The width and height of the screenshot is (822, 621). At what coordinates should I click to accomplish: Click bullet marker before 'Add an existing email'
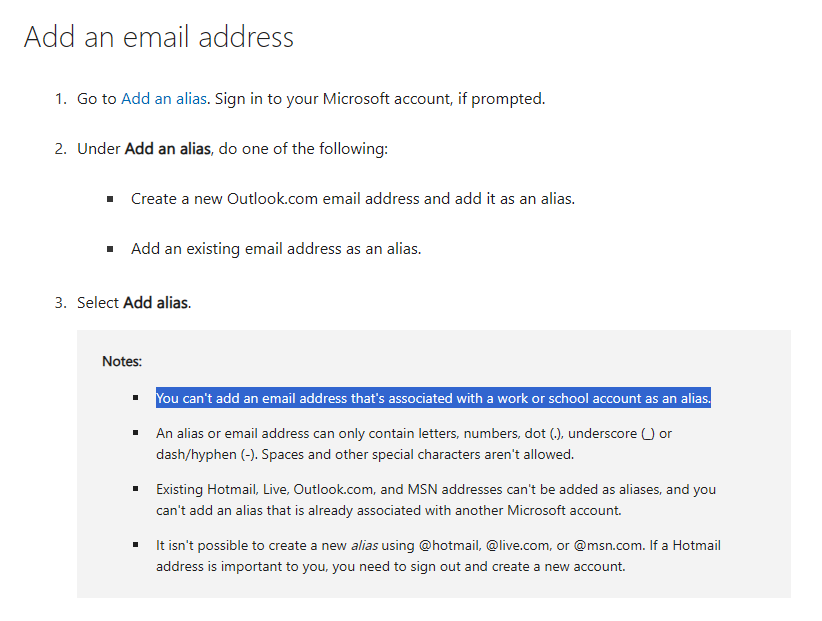pos(110,249)
